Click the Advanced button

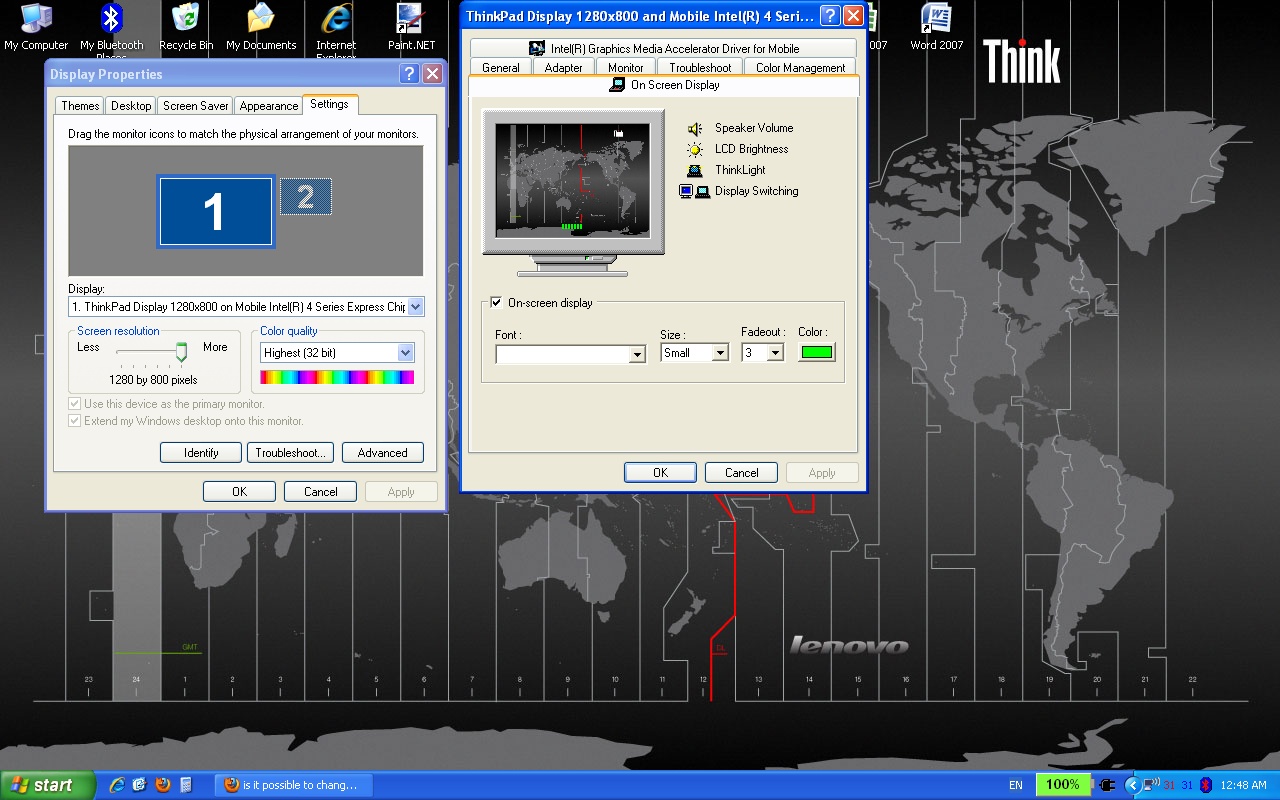coord(382,453)
